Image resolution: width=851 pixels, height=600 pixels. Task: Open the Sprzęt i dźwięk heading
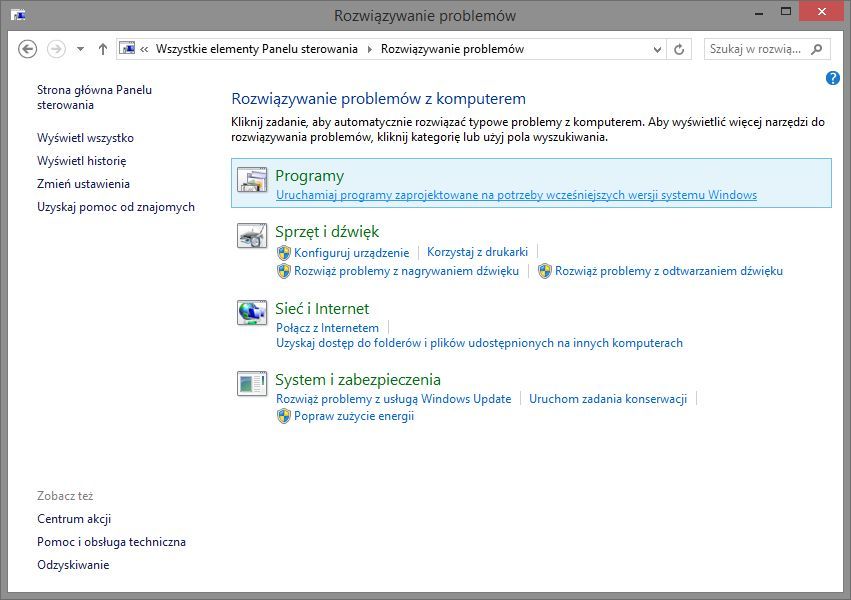327,232
